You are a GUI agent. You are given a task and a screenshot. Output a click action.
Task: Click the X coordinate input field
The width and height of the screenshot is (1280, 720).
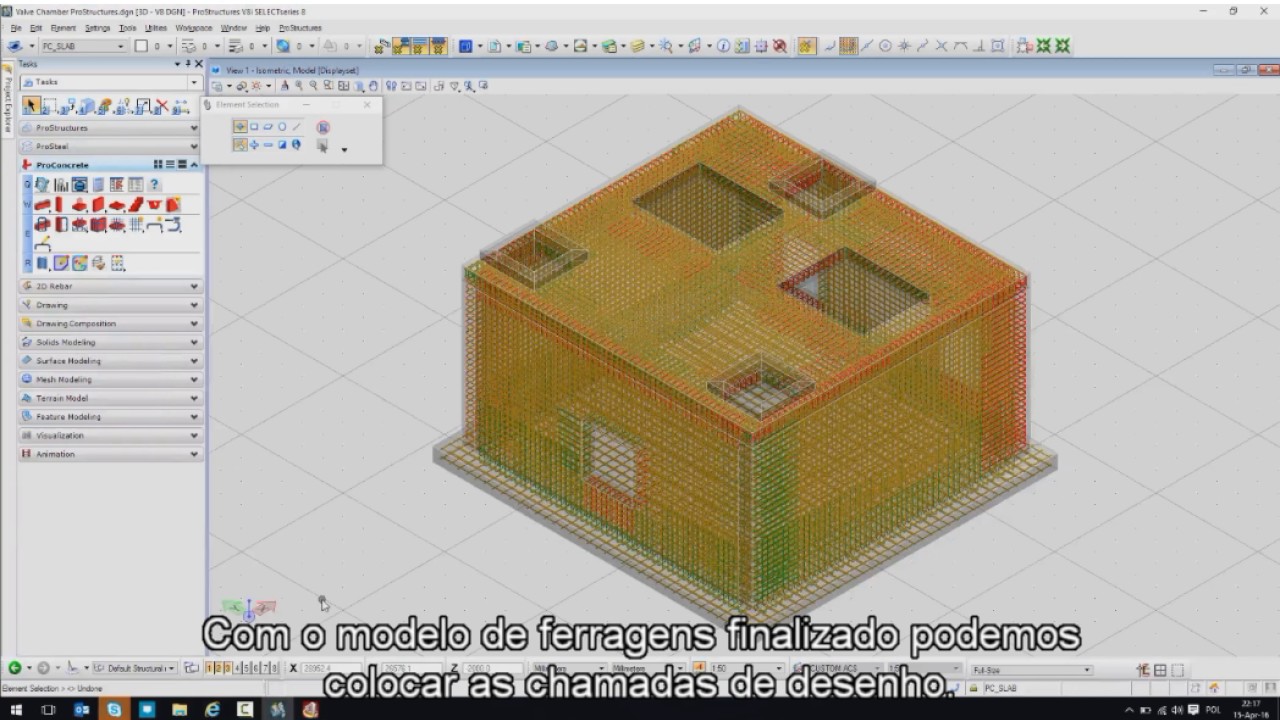(x=331, y=668)
